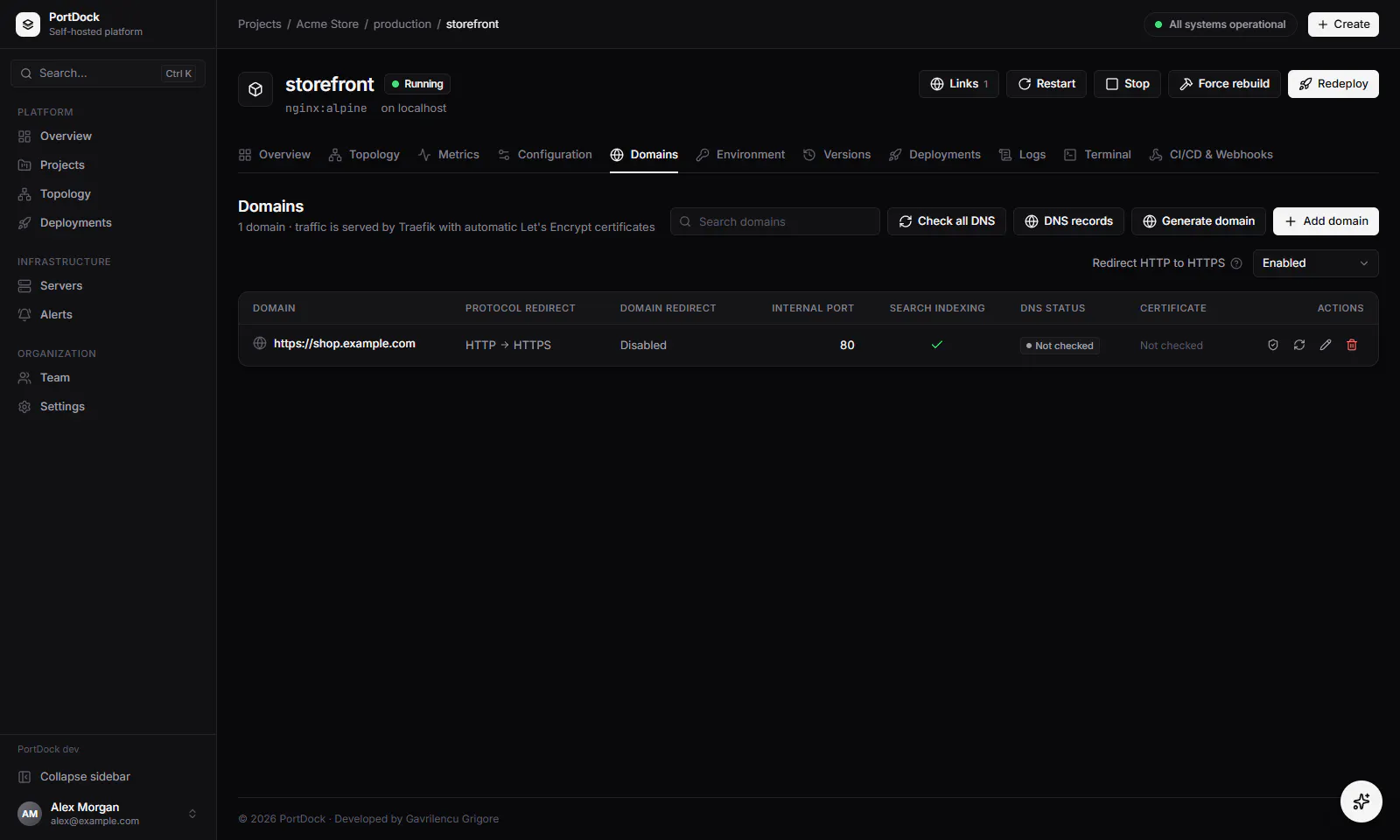Switch to the Overview service tab
The image size is (1400, 840).
[x=275, y=155]
